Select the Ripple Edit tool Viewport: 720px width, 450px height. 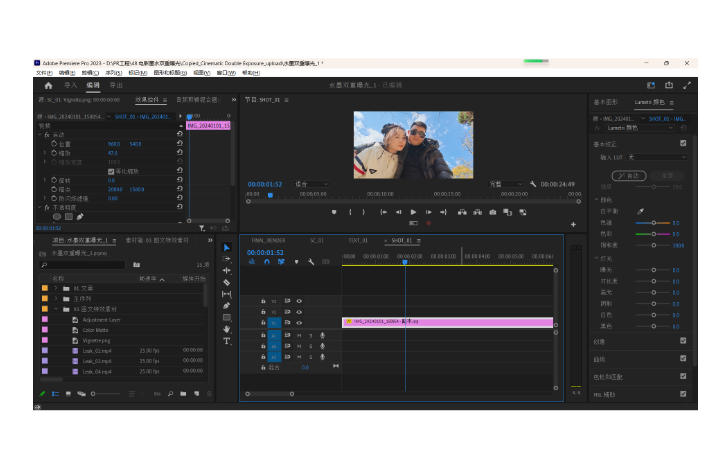coord(226,270)
